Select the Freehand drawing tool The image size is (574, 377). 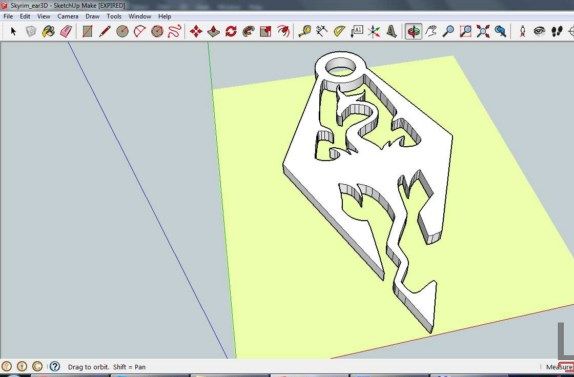[175, 31]
